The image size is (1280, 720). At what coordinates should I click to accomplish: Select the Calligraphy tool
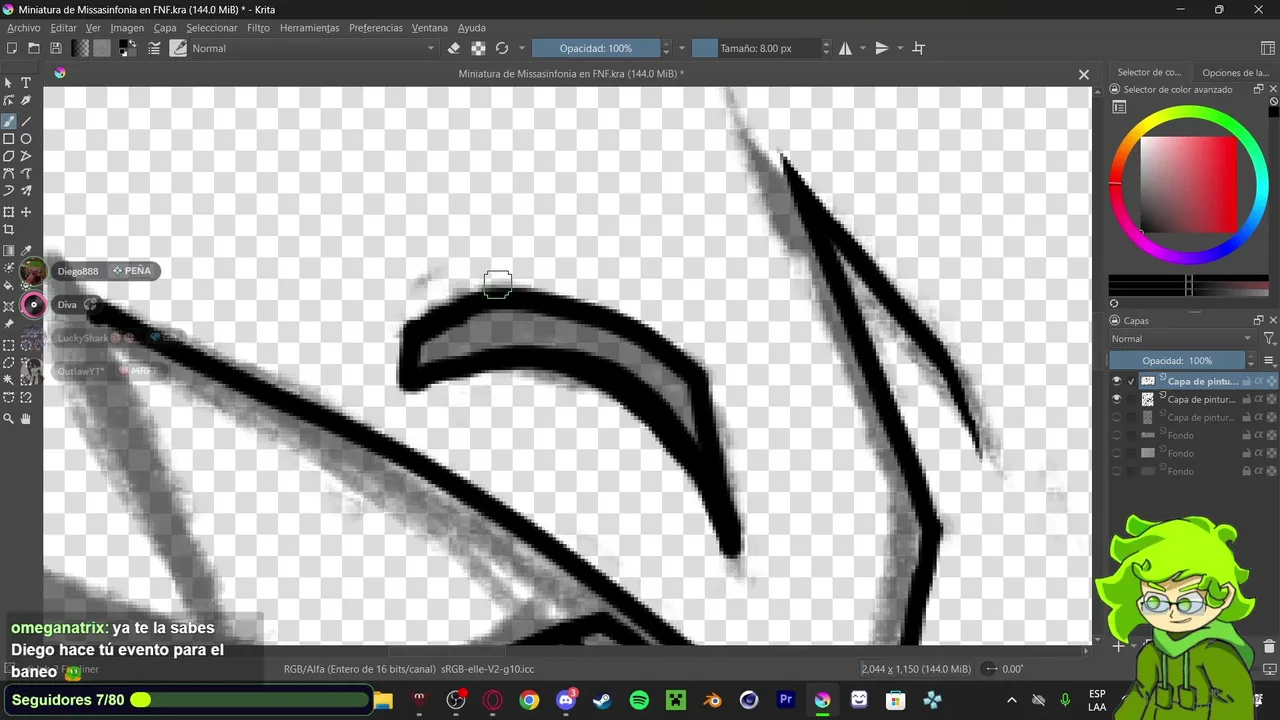pos(26,101)
